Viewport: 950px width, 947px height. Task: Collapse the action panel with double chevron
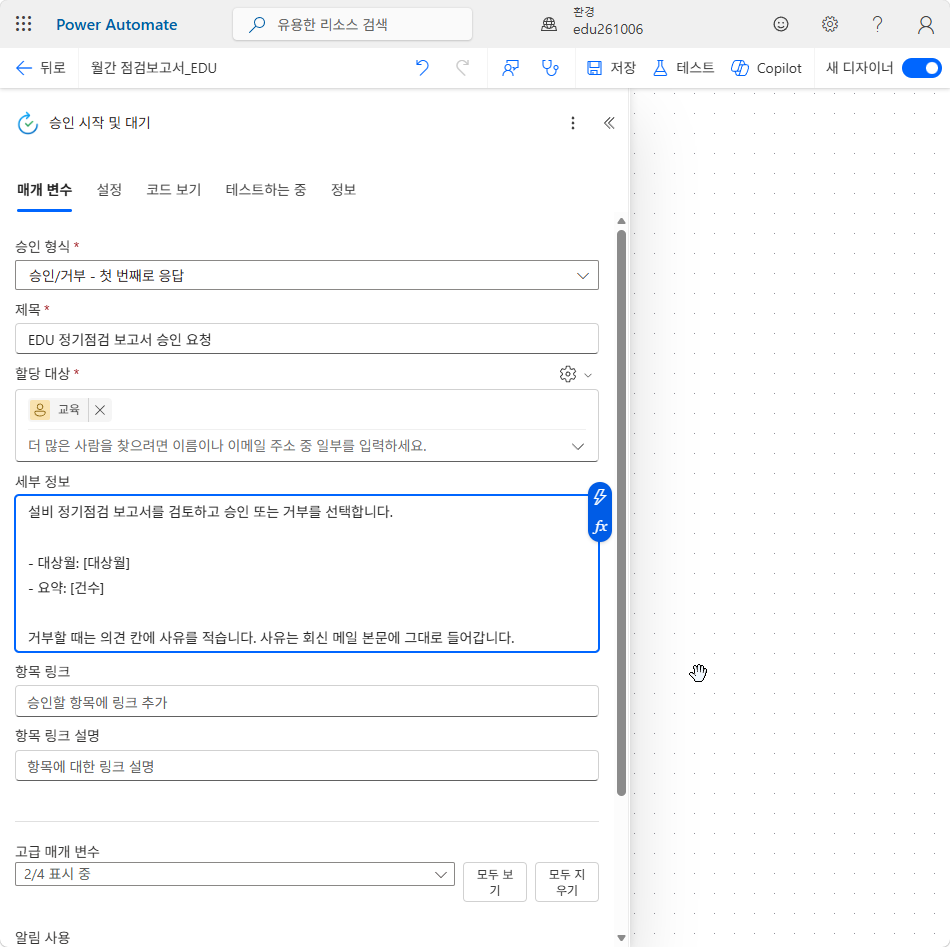coord(609,123)
